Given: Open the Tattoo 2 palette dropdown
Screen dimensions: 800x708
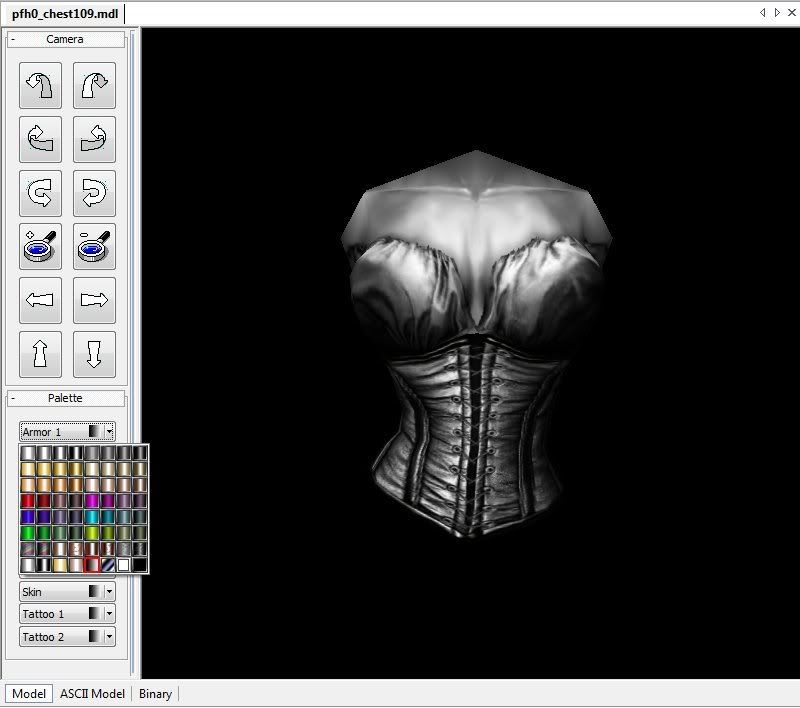Looking at the screenshot, I should (x=109, y=637).
